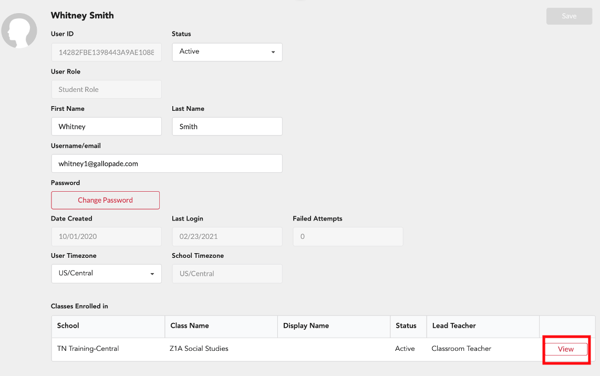This screenshot has width=600, height=376.
Task: Open the Status dropdown showing Active
Action: (227, 52)
